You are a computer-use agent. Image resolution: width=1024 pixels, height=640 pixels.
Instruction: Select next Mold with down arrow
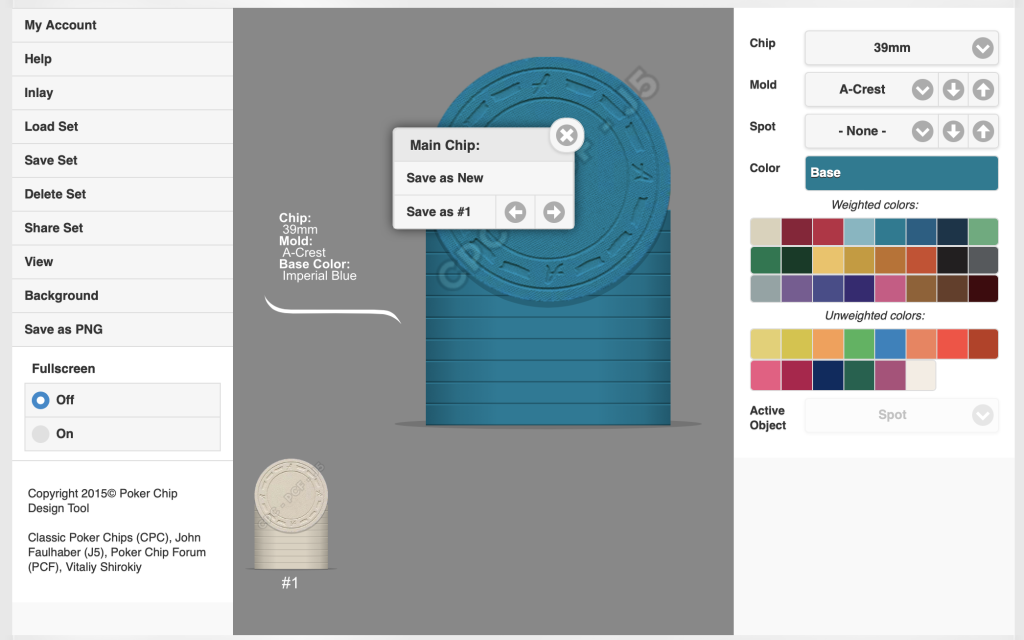[953, 89]
